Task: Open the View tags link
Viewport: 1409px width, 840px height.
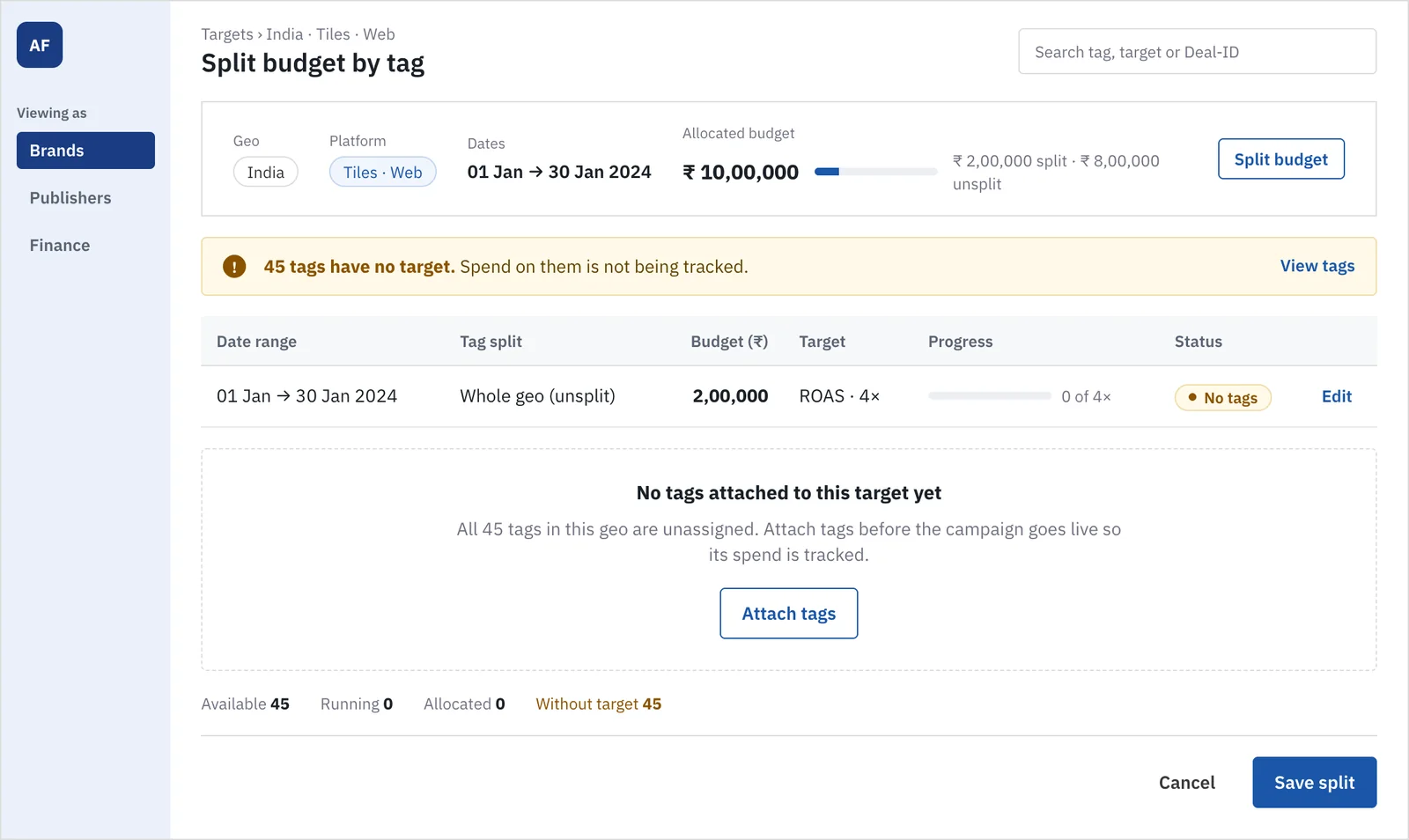Action: tap(1317, 266)
